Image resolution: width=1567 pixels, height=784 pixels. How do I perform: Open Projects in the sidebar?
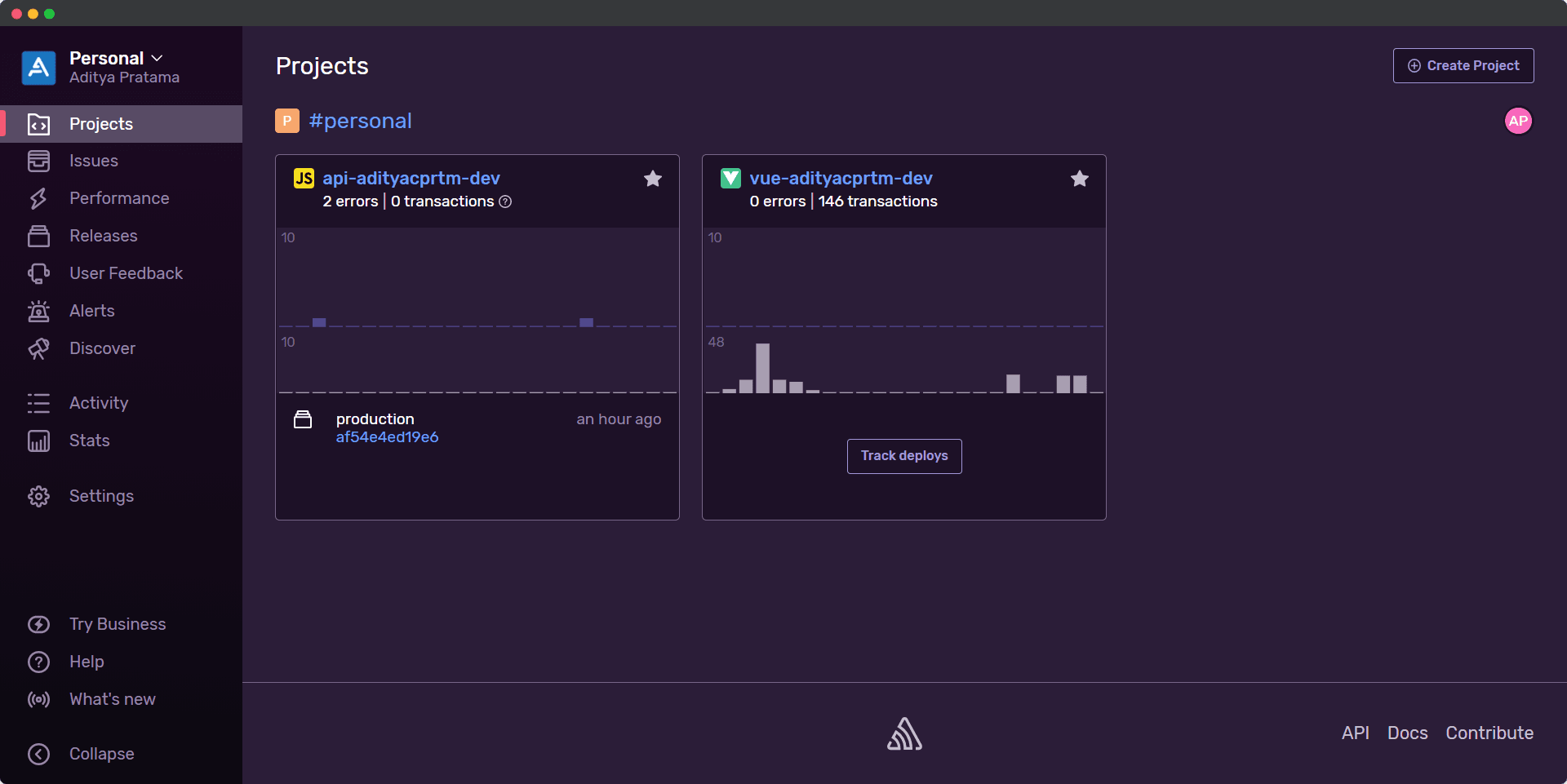pyautogui.click(x=121, y=124)
